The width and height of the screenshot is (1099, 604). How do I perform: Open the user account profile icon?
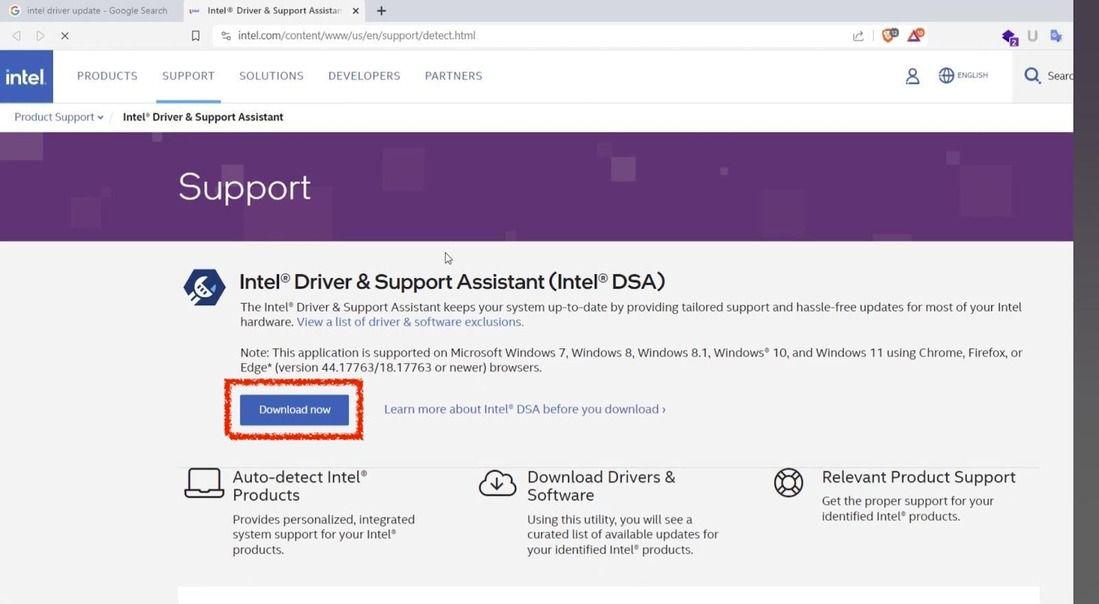(x=912, y=76)
